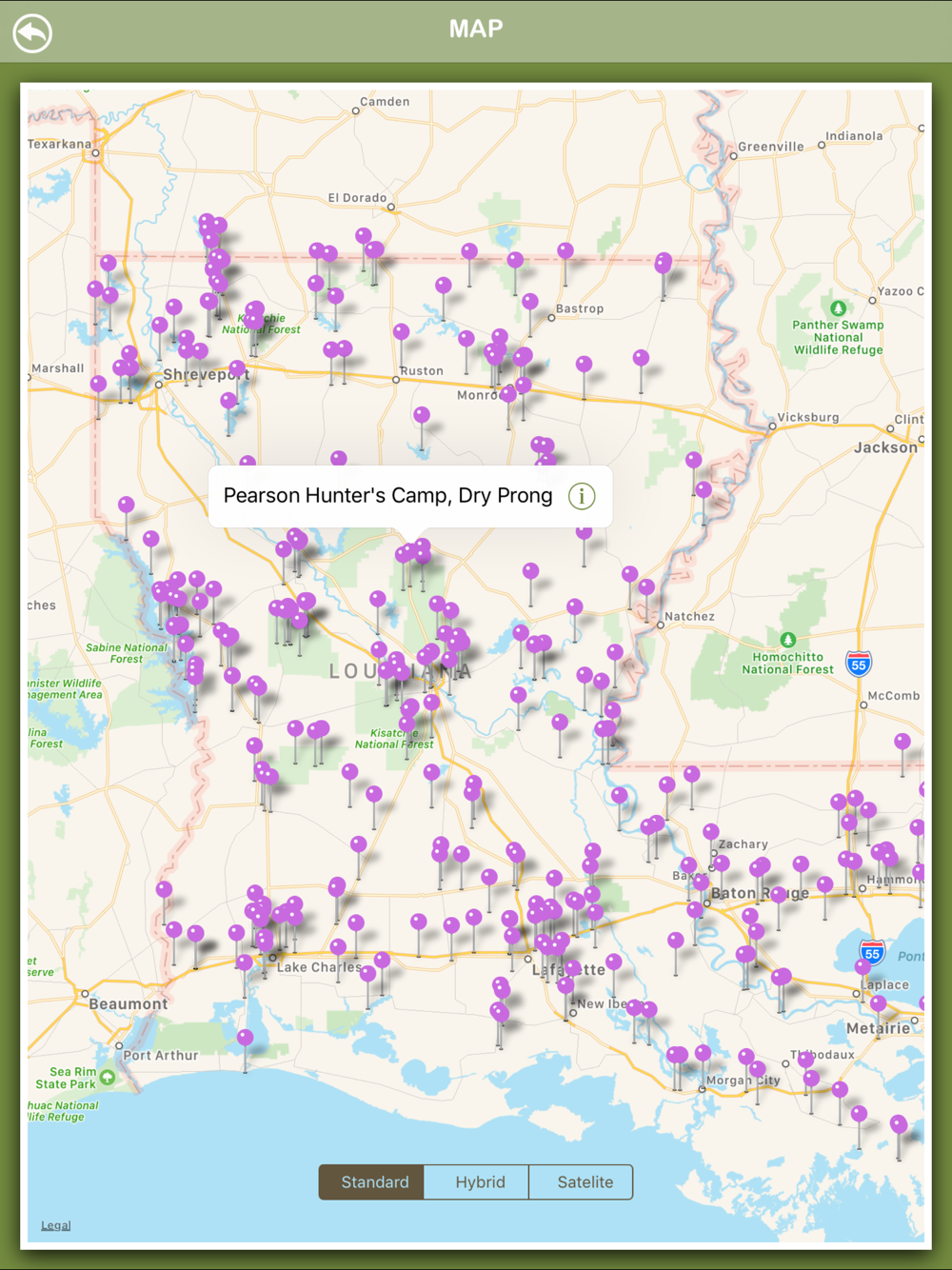Tap the Beaumont city label

point(129,1003)
